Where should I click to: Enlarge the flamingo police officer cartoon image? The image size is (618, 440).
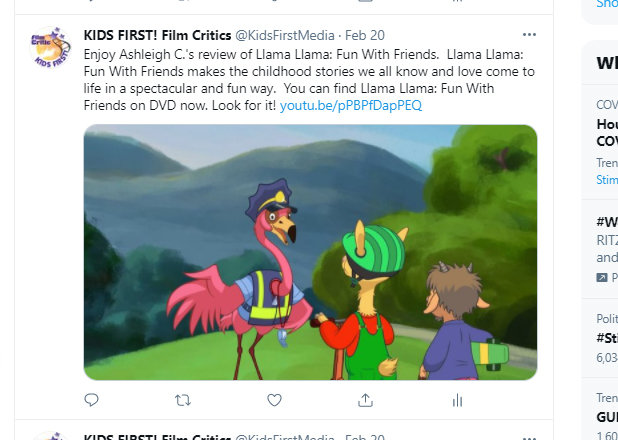coord(310,252)
